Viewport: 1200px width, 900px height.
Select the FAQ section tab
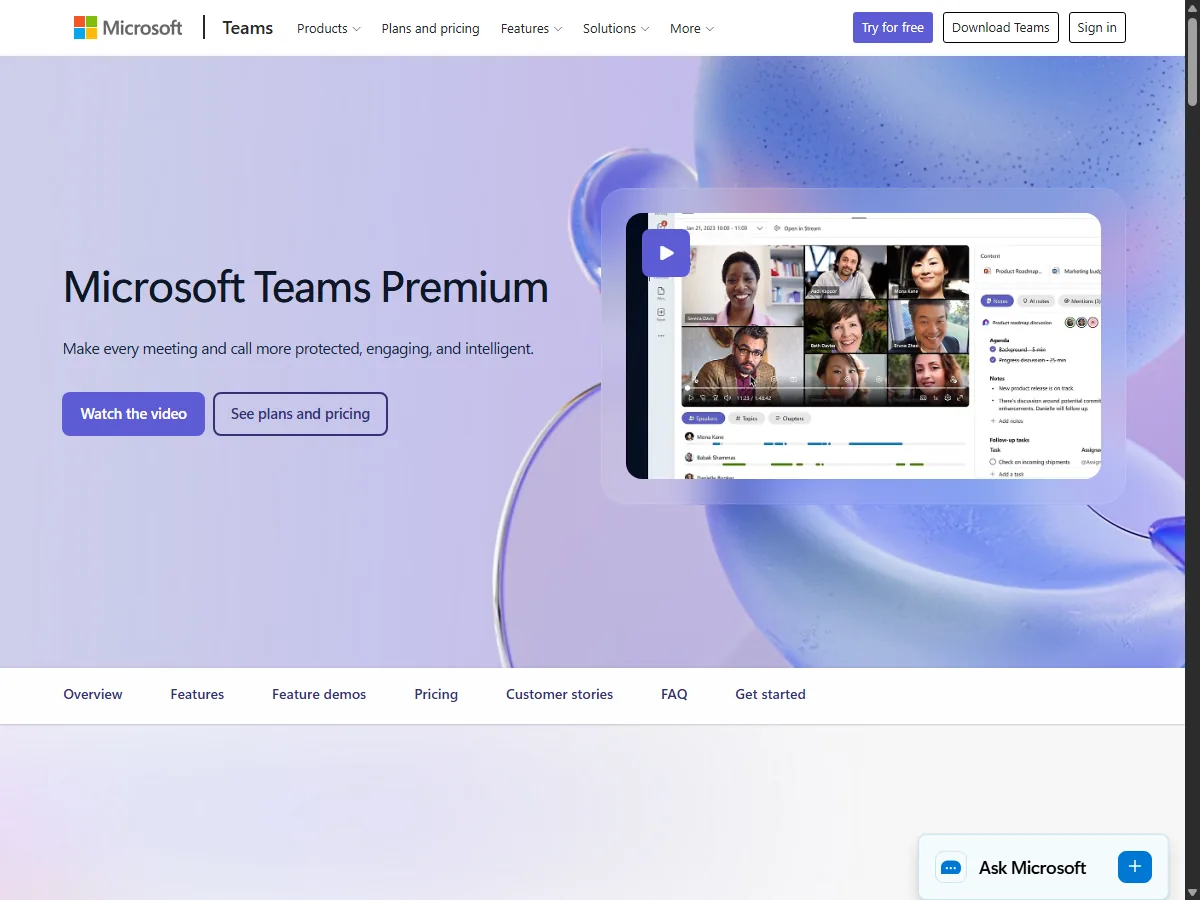(674, 694)
